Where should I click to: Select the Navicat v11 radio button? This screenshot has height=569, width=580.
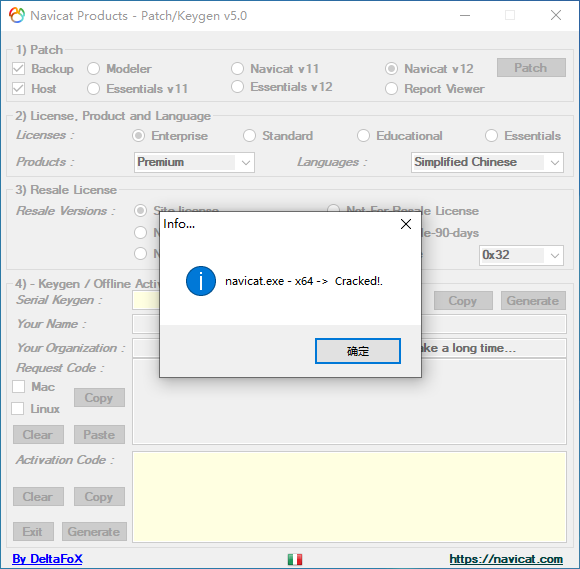[x=237, y=68]
